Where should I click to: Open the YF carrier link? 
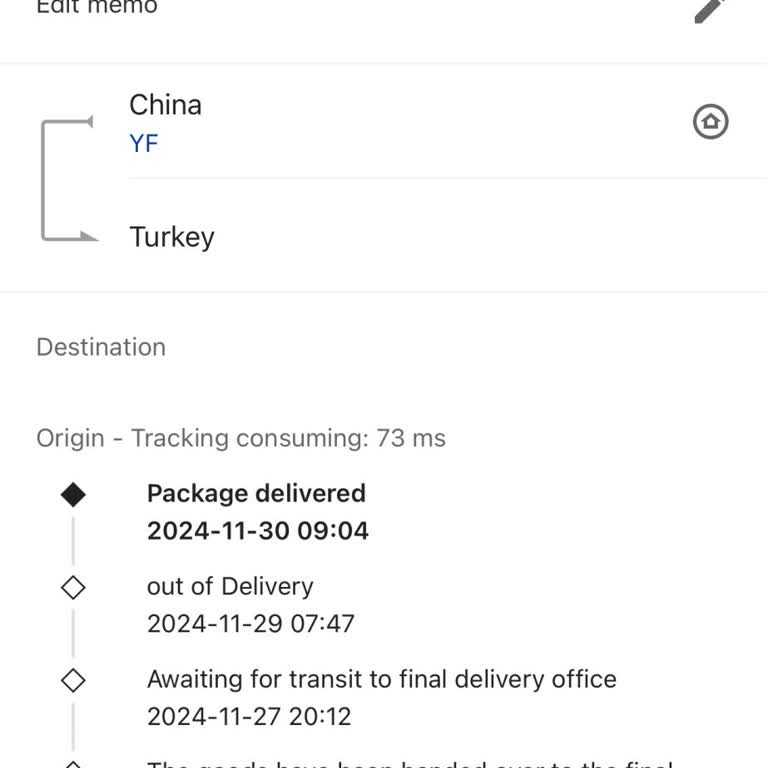144,143
